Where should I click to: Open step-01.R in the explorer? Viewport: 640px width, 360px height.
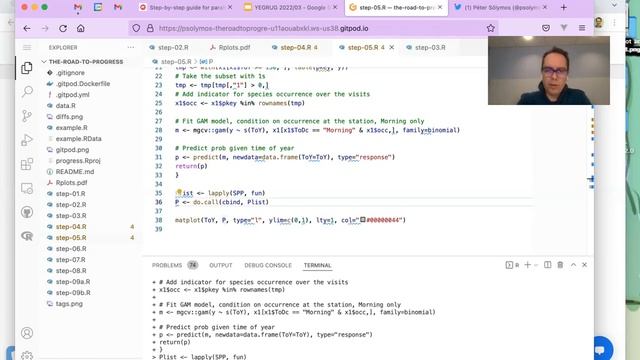[71, 194]
